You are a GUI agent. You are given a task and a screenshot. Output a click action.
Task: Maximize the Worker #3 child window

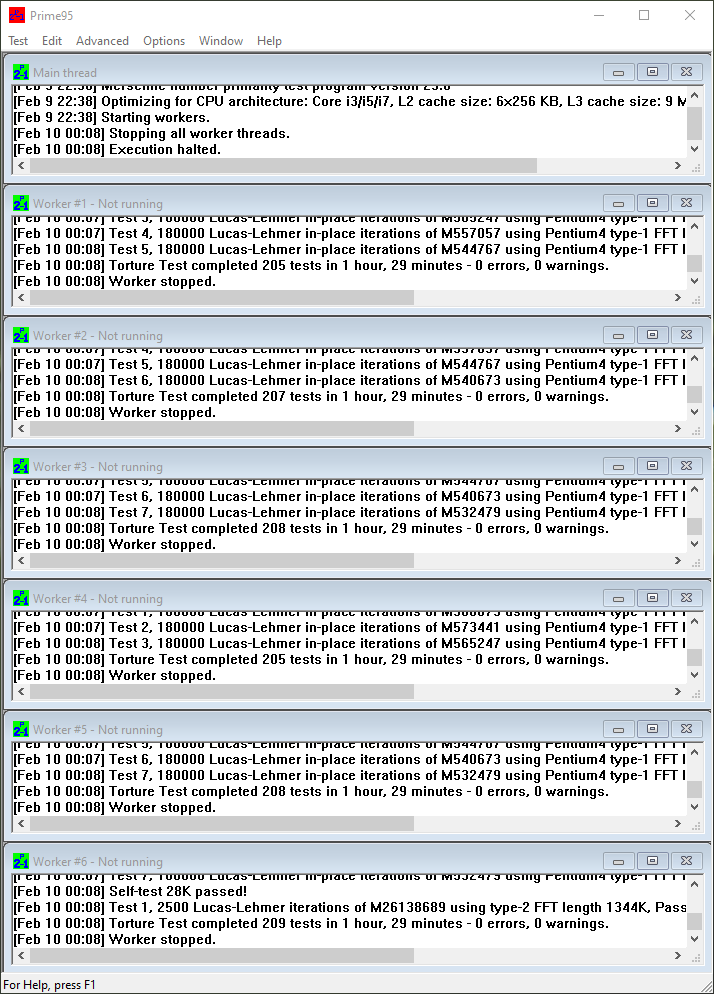click(652, 467)
